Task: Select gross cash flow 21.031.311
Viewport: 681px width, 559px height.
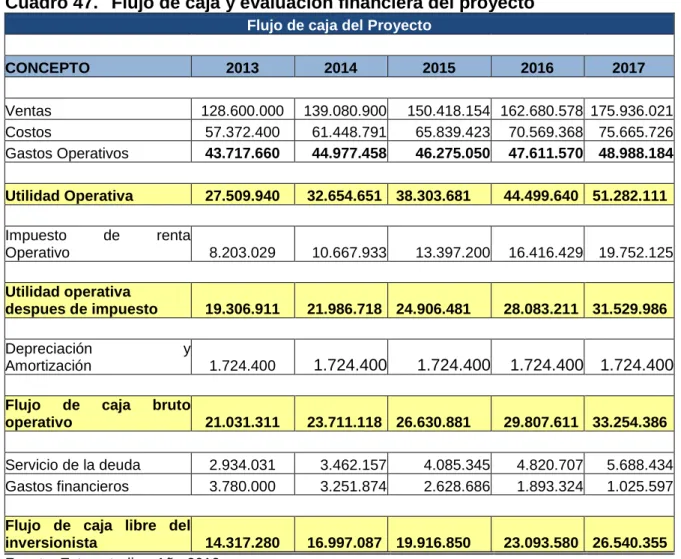Action: [242, 422]
